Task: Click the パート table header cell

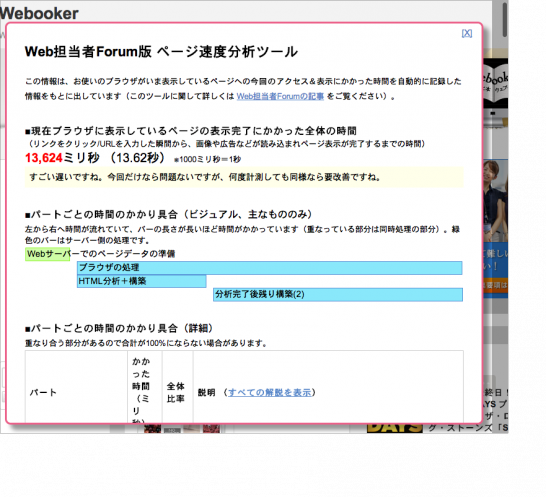Action: point(76,387)
